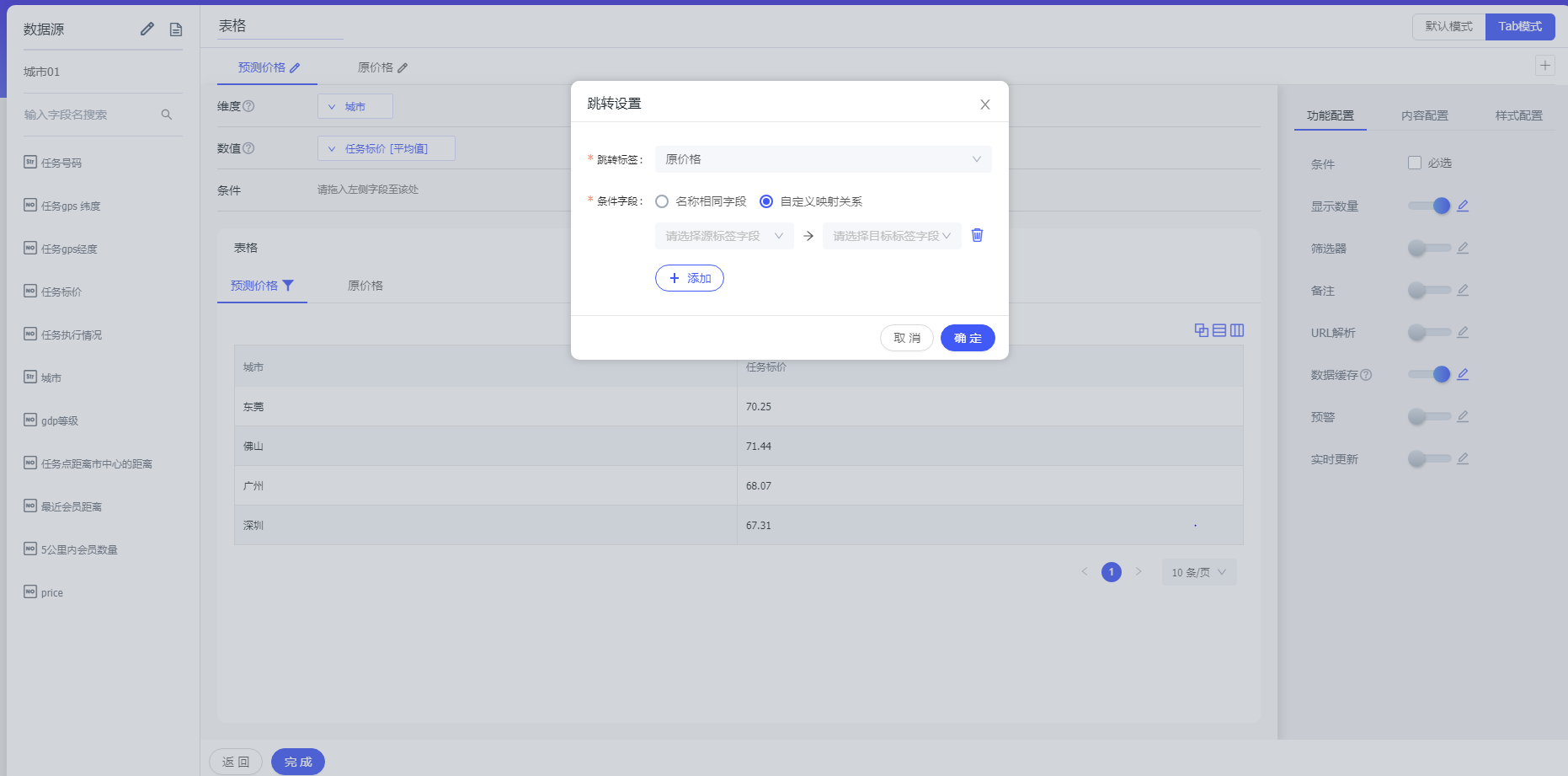Click the 确定 button in dialog
This screenshot has width=1568, height=776.
pos(967,338)
